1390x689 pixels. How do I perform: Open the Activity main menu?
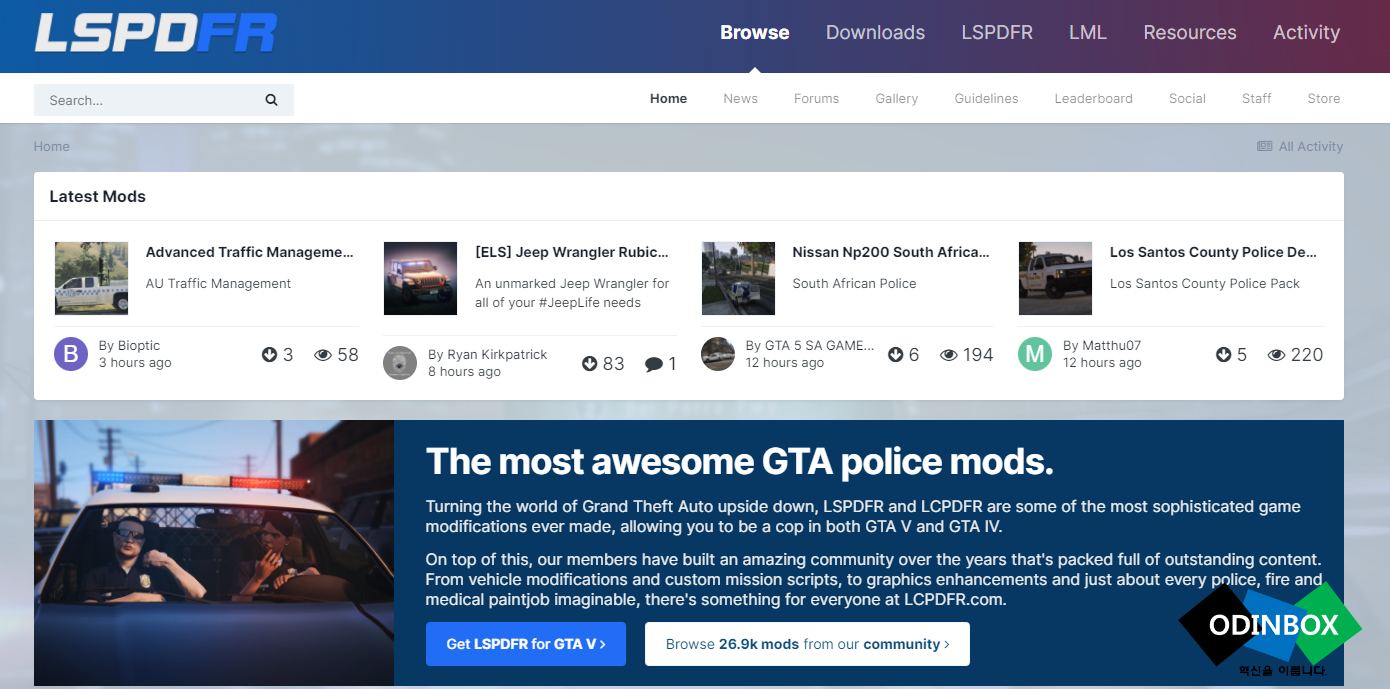1306,33
